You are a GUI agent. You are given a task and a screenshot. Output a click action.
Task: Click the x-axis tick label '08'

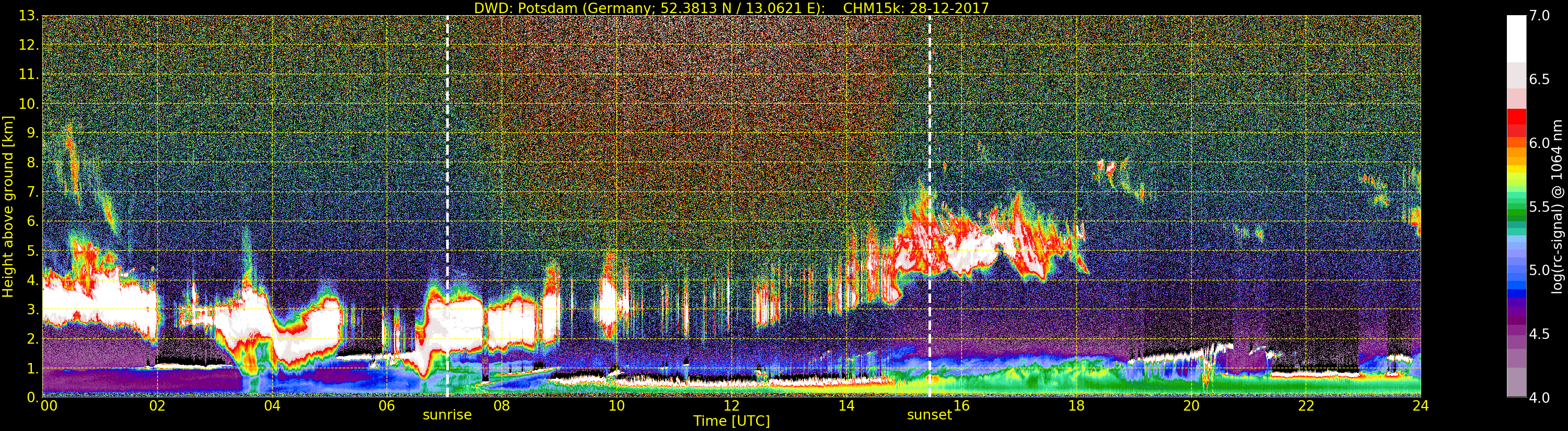[502, 405]
